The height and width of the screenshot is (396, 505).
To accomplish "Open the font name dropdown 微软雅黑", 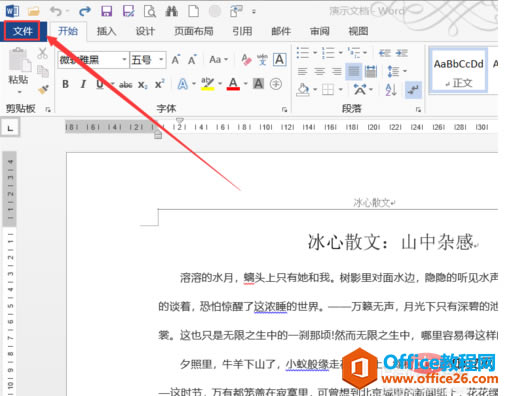I will pyautogui.click(x=124, y=60).
